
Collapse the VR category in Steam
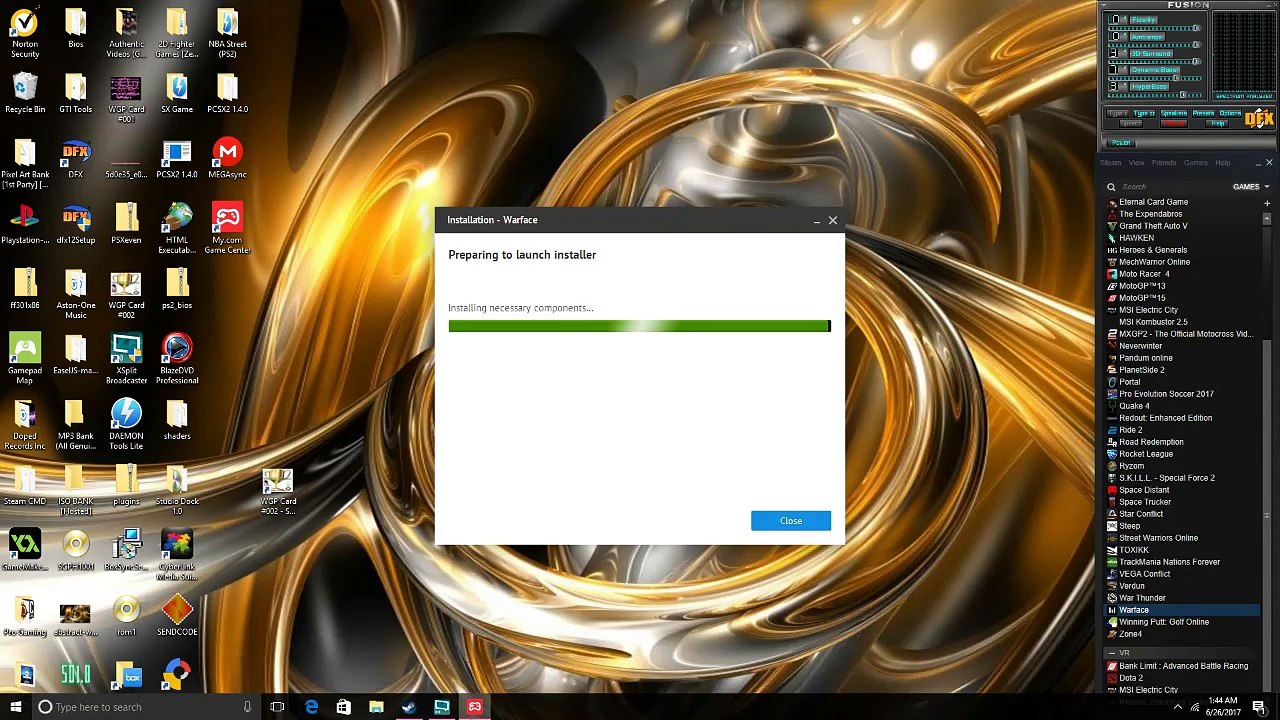1111,653
